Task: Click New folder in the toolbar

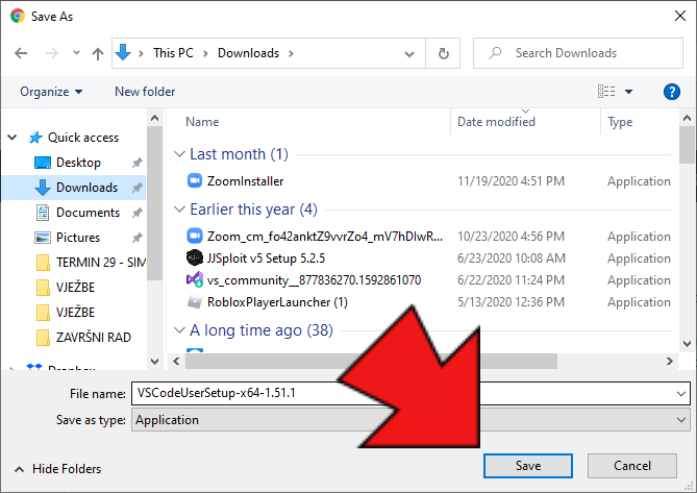Action: tap(145, 91)
